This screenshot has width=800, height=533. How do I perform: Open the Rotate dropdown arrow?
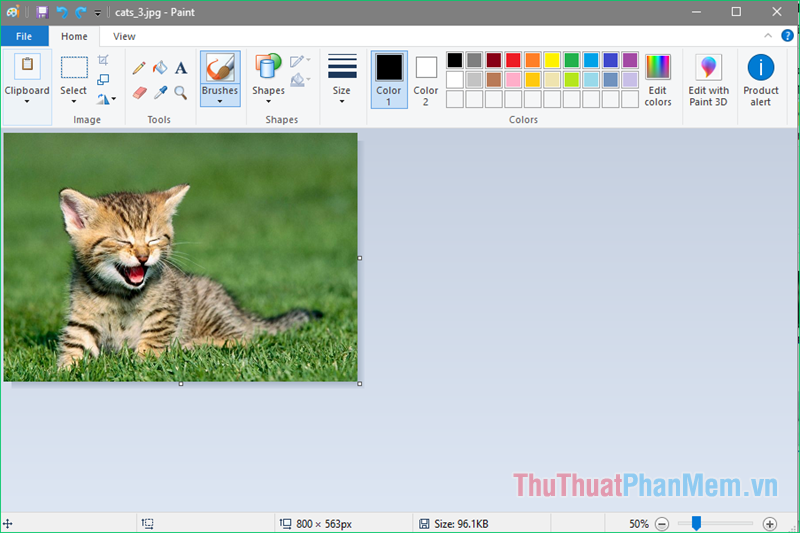[114, 99]
